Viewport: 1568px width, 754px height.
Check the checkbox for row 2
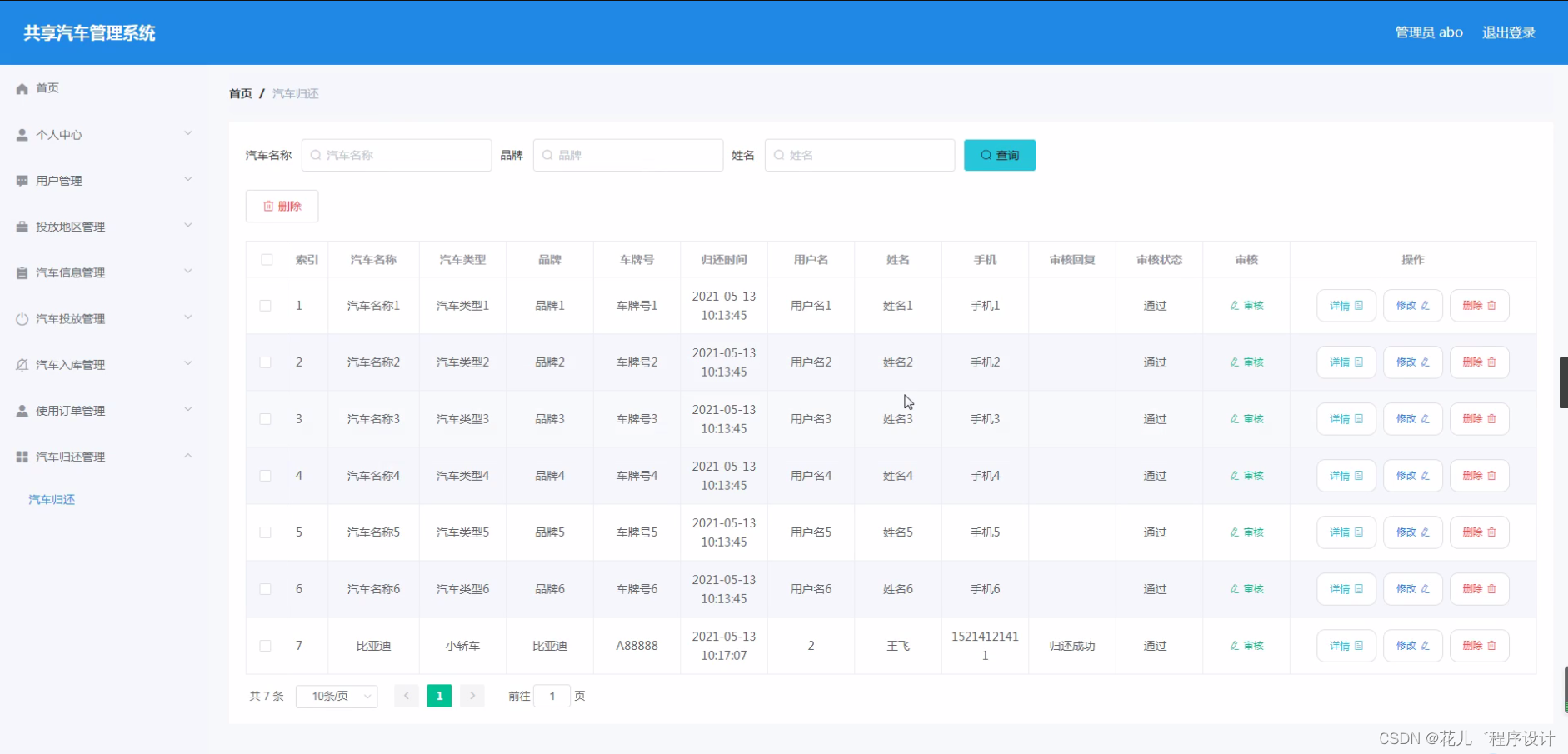tap(265, 362)
